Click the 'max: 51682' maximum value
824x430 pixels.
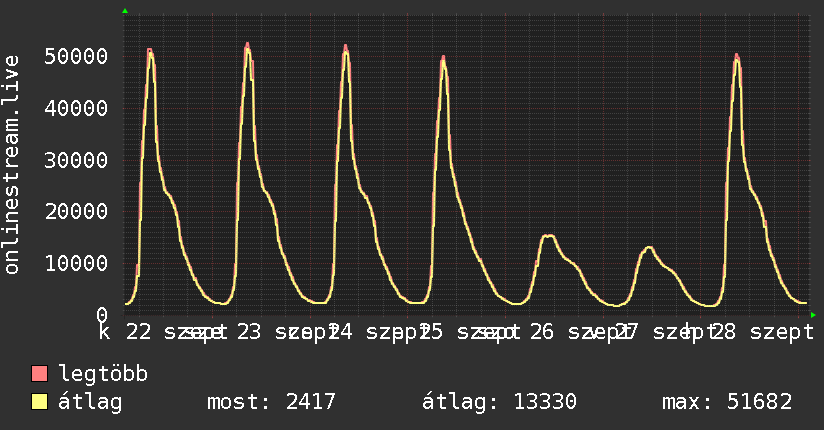(727, 402)
